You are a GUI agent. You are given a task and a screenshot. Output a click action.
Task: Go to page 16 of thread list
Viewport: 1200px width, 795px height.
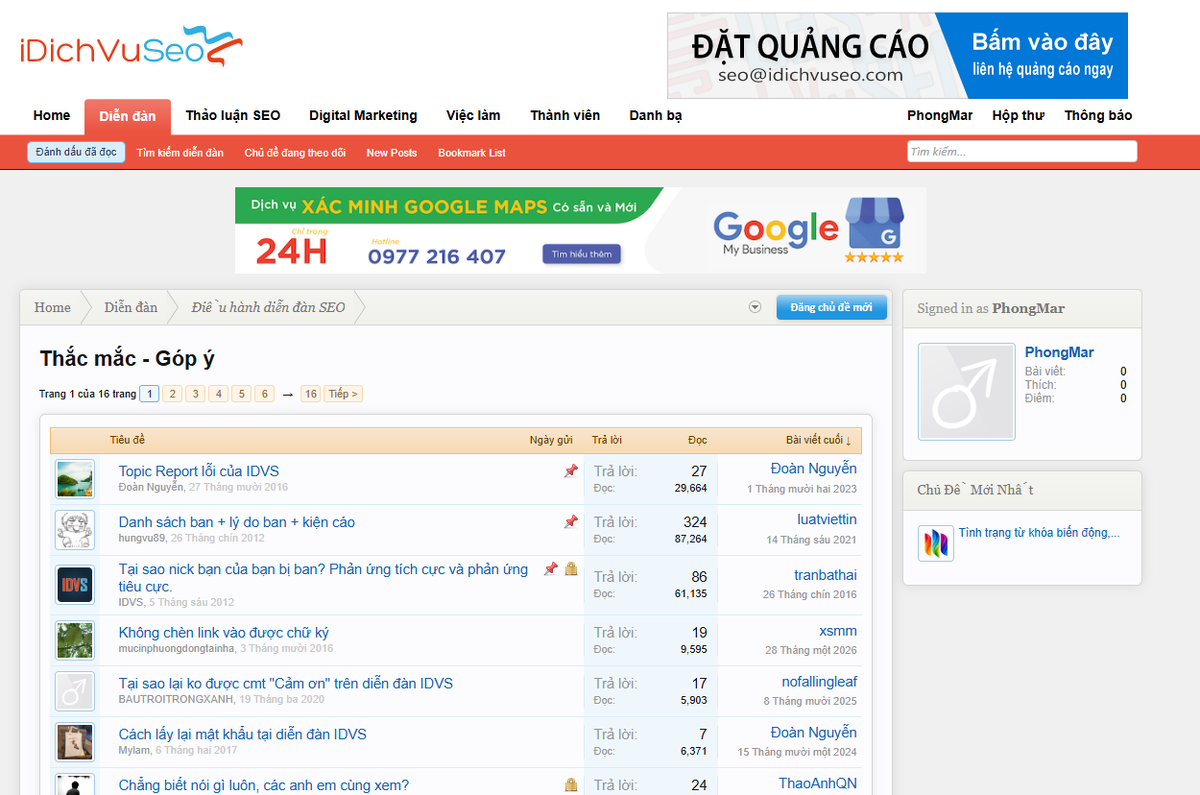click(x=311, y=394)
